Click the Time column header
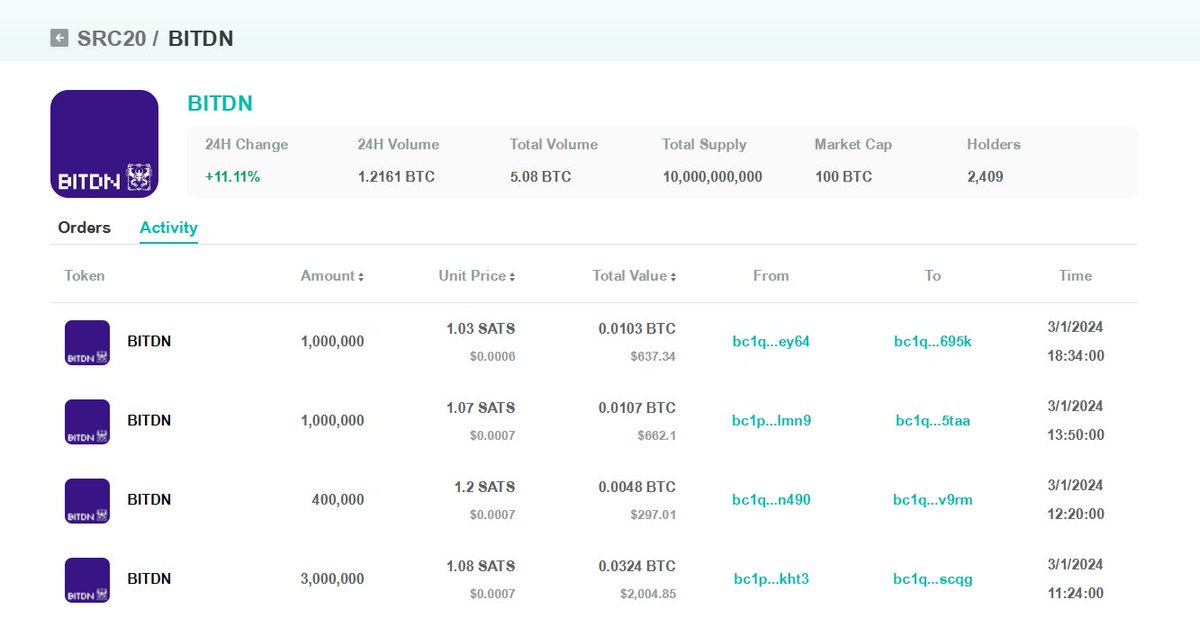This screenshot has height=627, width=1200. pyautogui.click(x=1076, y=276)
